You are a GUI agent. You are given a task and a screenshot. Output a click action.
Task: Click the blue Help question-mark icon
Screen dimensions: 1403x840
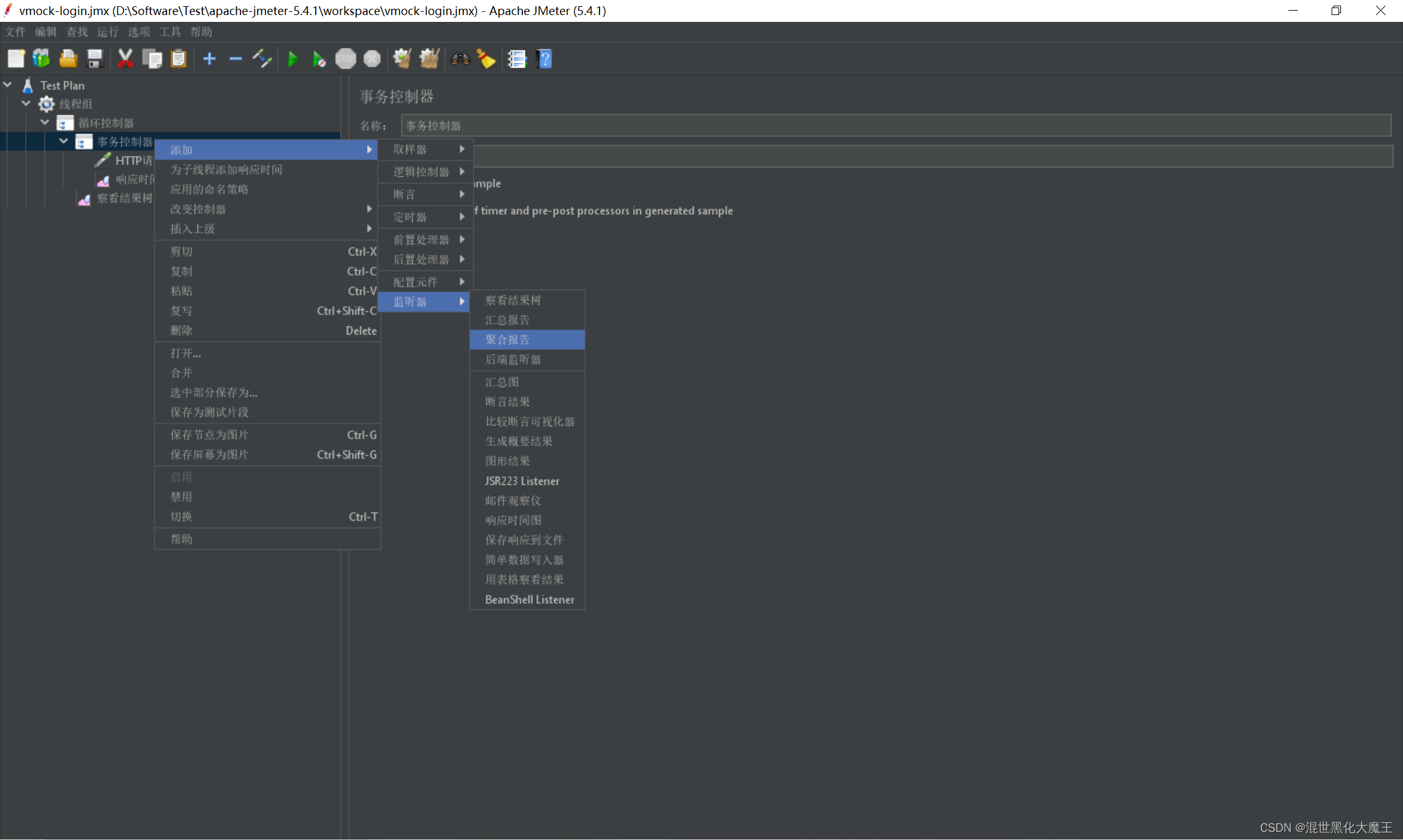[544, 59]
